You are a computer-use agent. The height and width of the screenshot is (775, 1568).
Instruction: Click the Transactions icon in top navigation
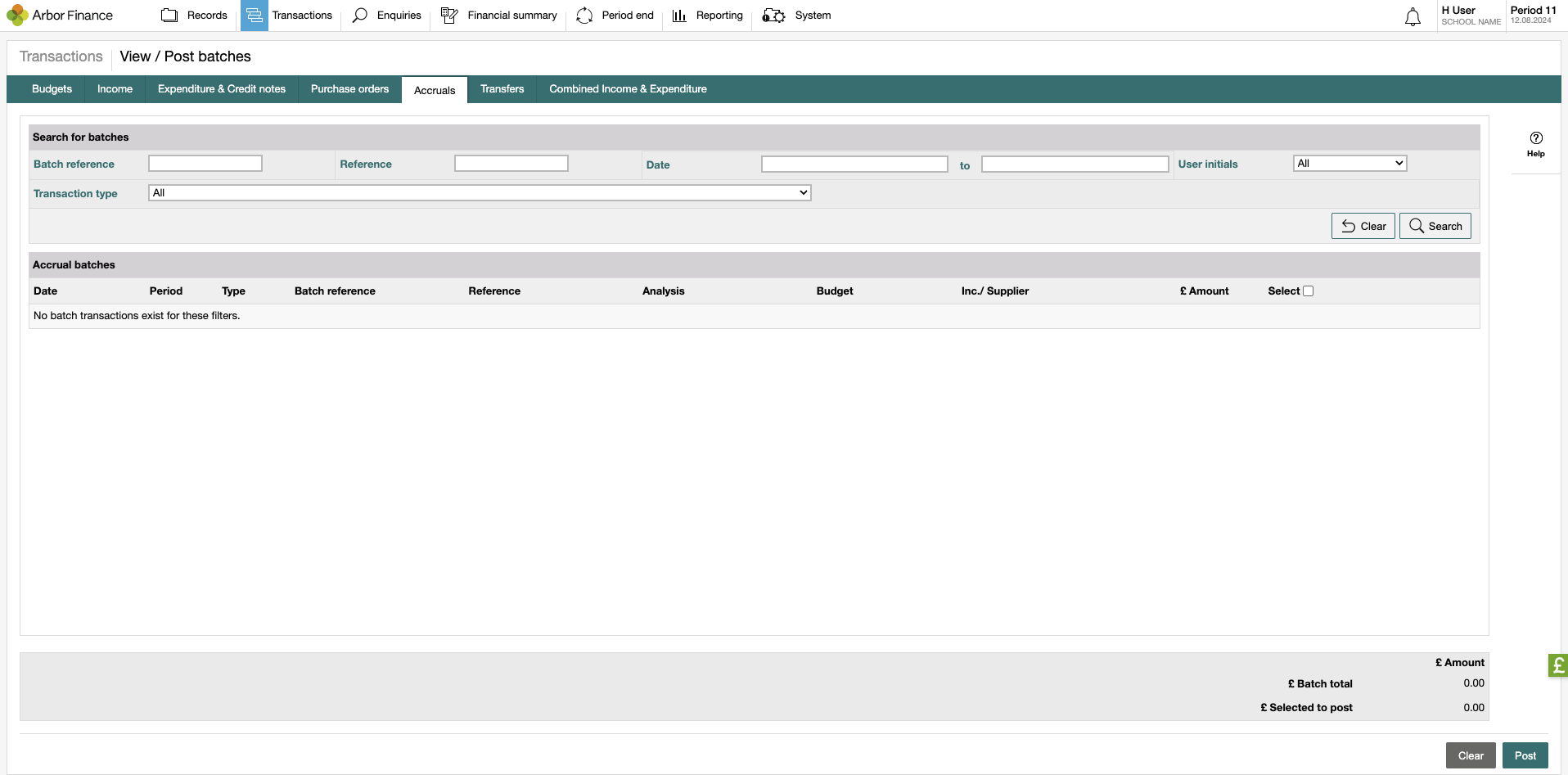[254, 16]
